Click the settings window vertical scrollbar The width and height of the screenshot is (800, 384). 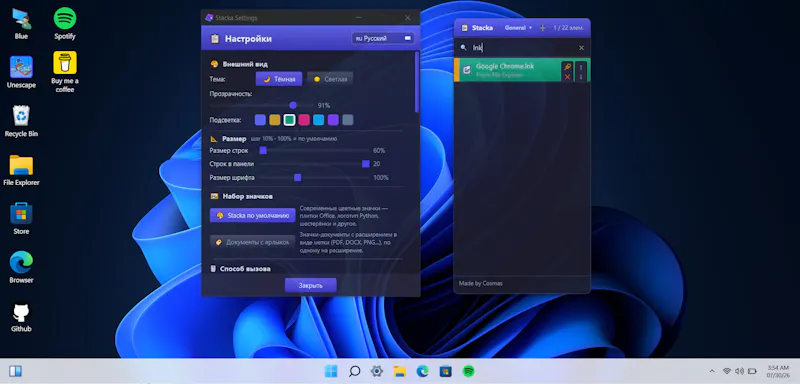[417, 82]
